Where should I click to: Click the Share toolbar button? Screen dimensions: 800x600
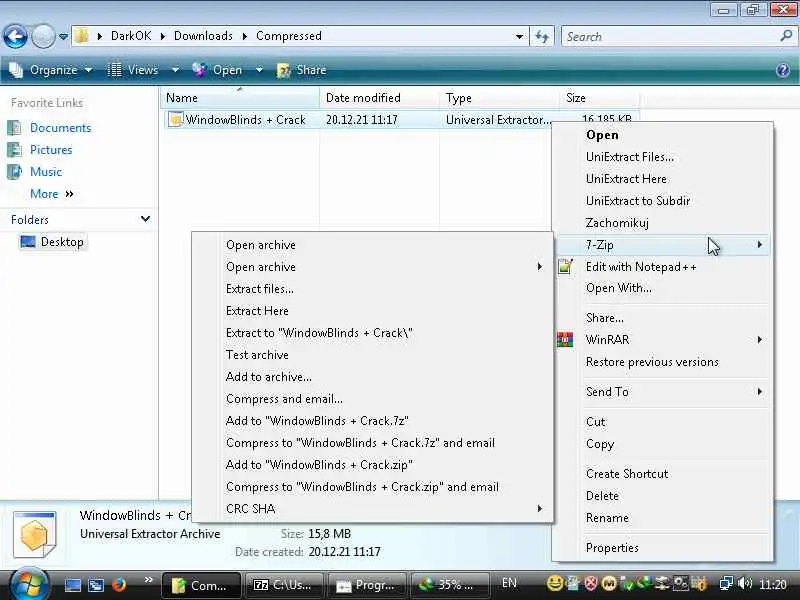point(302,70)
